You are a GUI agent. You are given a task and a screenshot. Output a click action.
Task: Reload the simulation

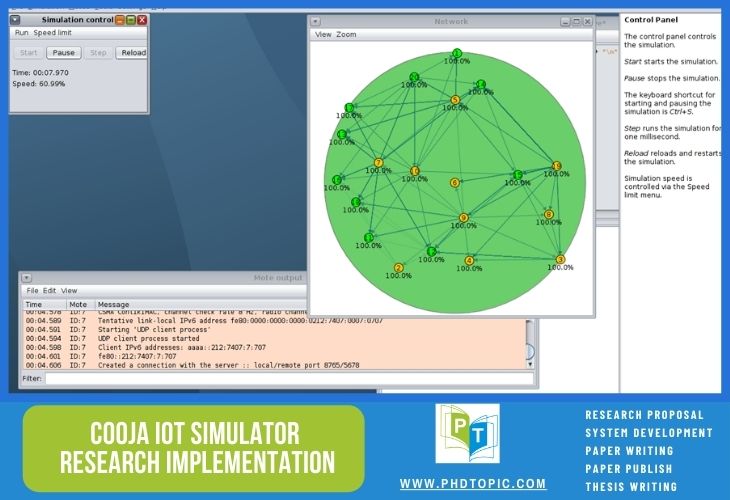point(132,53)
